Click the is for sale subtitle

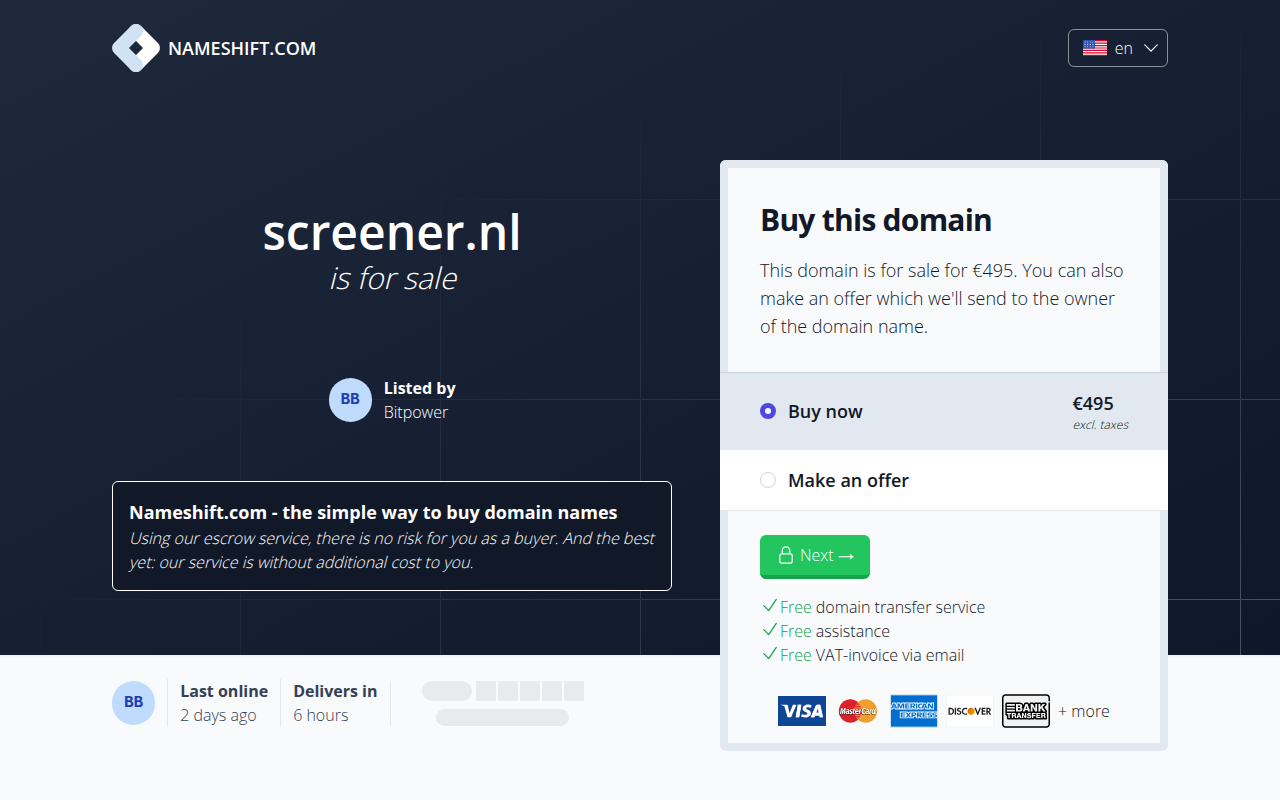[x=393, y=278]
